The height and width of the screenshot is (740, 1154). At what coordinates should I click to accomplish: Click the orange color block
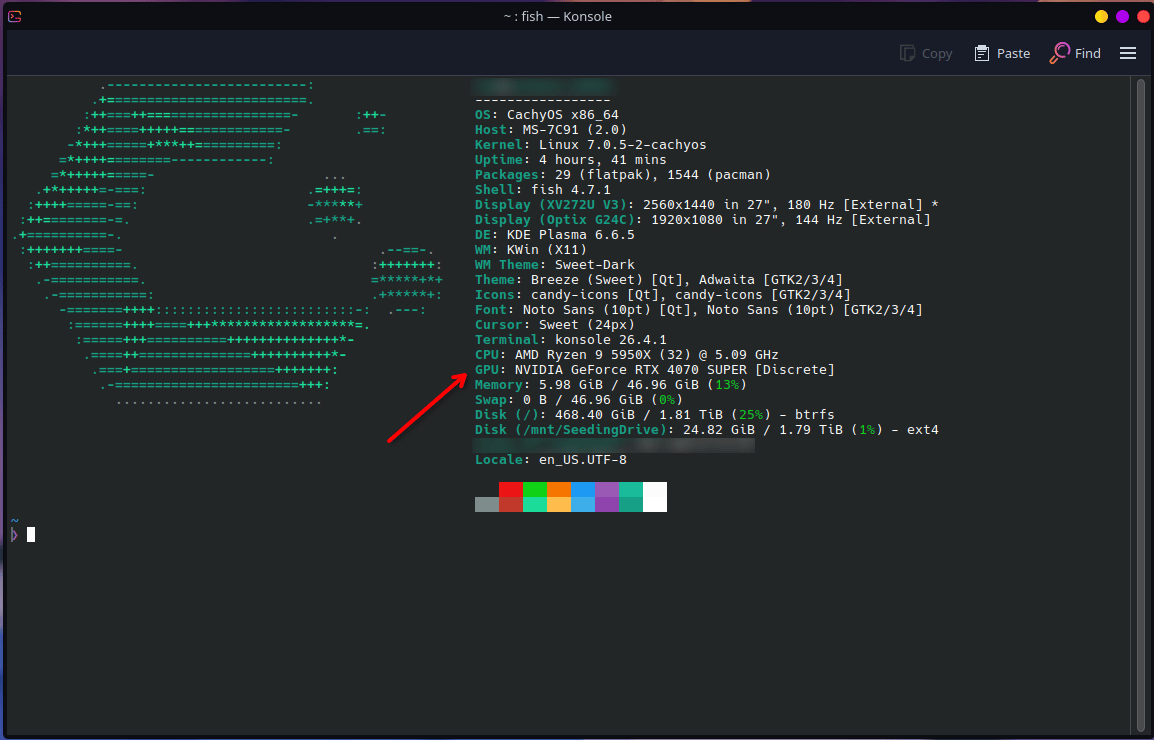(x=559, y=490)
